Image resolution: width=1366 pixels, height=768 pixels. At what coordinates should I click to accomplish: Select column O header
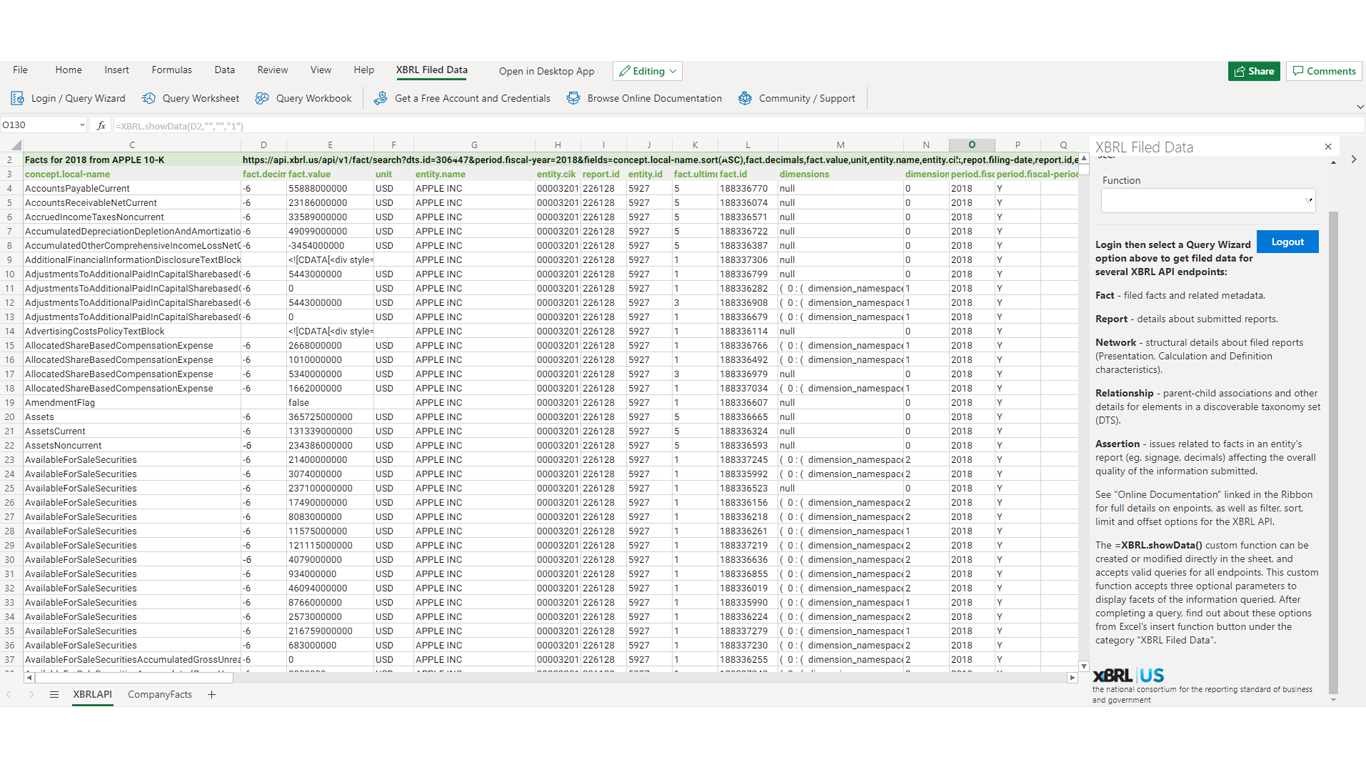click(x=971, y=145)
